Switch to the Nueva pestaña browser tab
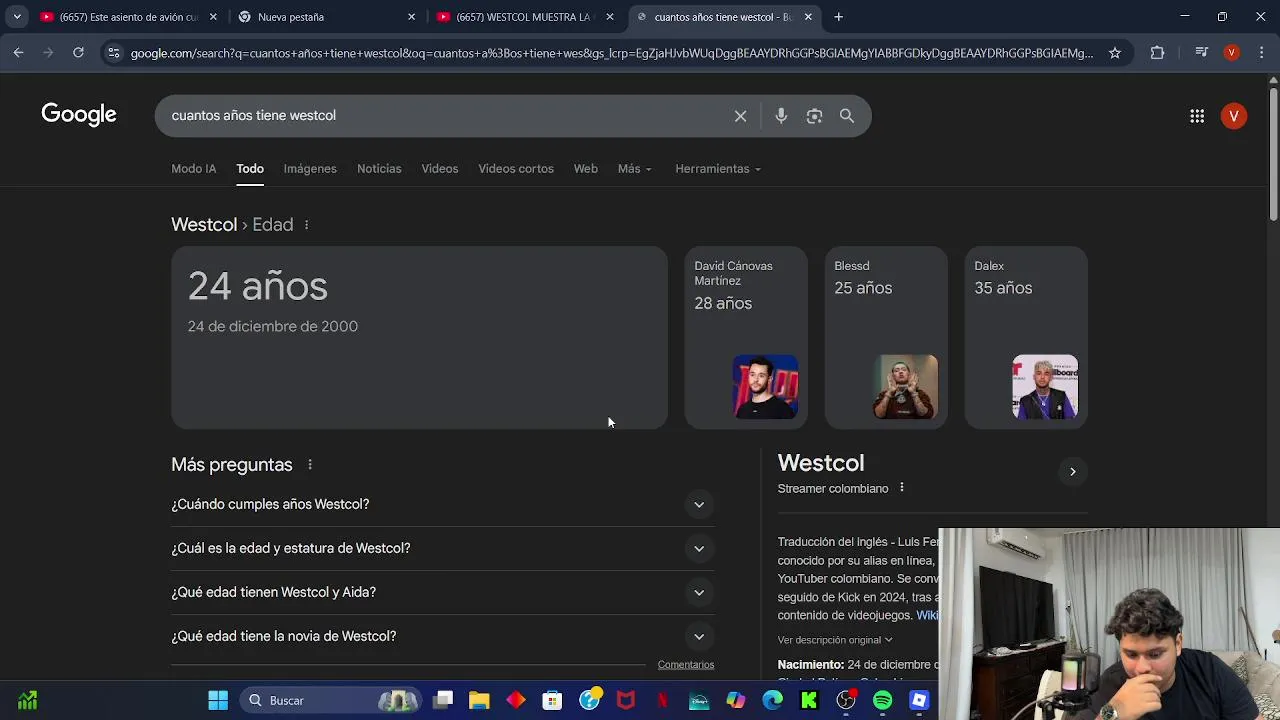 click(325, 17)
